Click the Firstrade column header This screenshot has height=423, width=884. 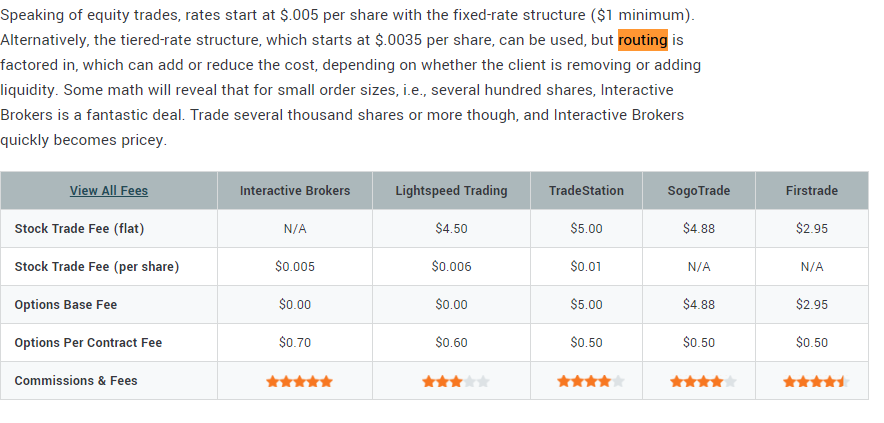pos(812,191)
